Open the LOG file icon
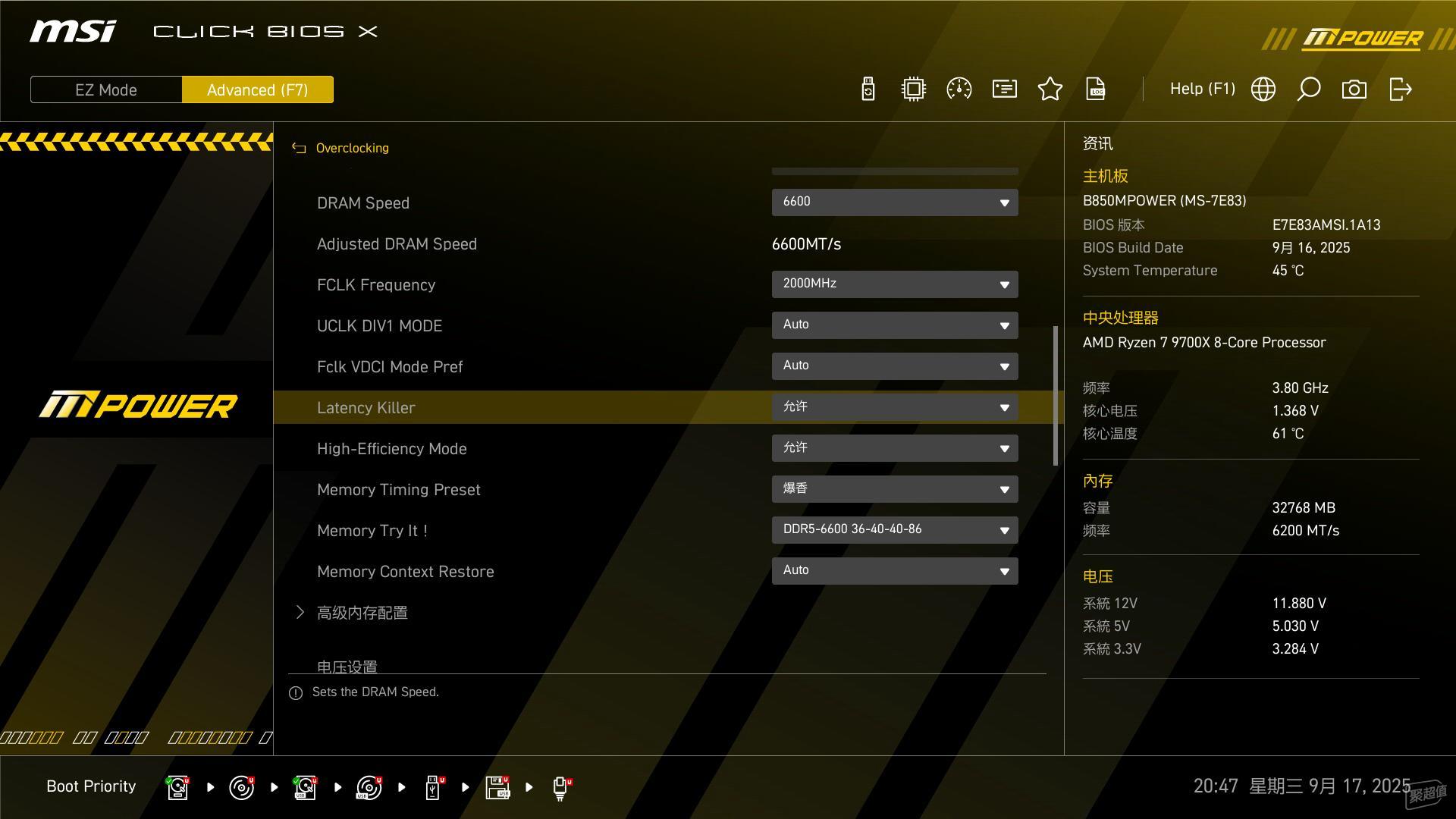The image size is (1456, 819). 1096,89
